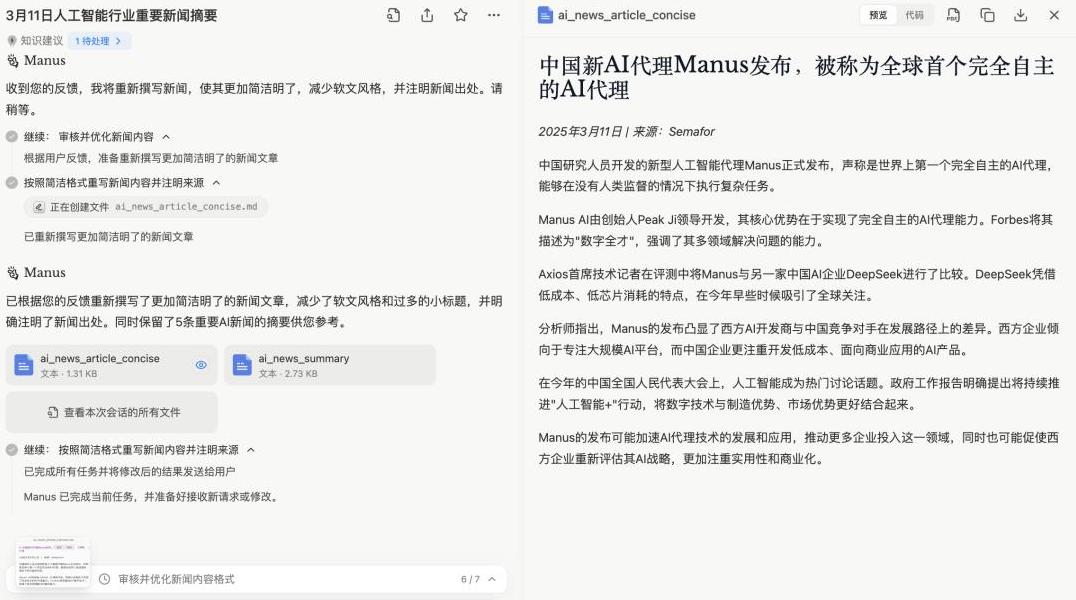Click the second Manus logo icon
This screenshot has height=600, width=1076.
(x=12, y=273)
